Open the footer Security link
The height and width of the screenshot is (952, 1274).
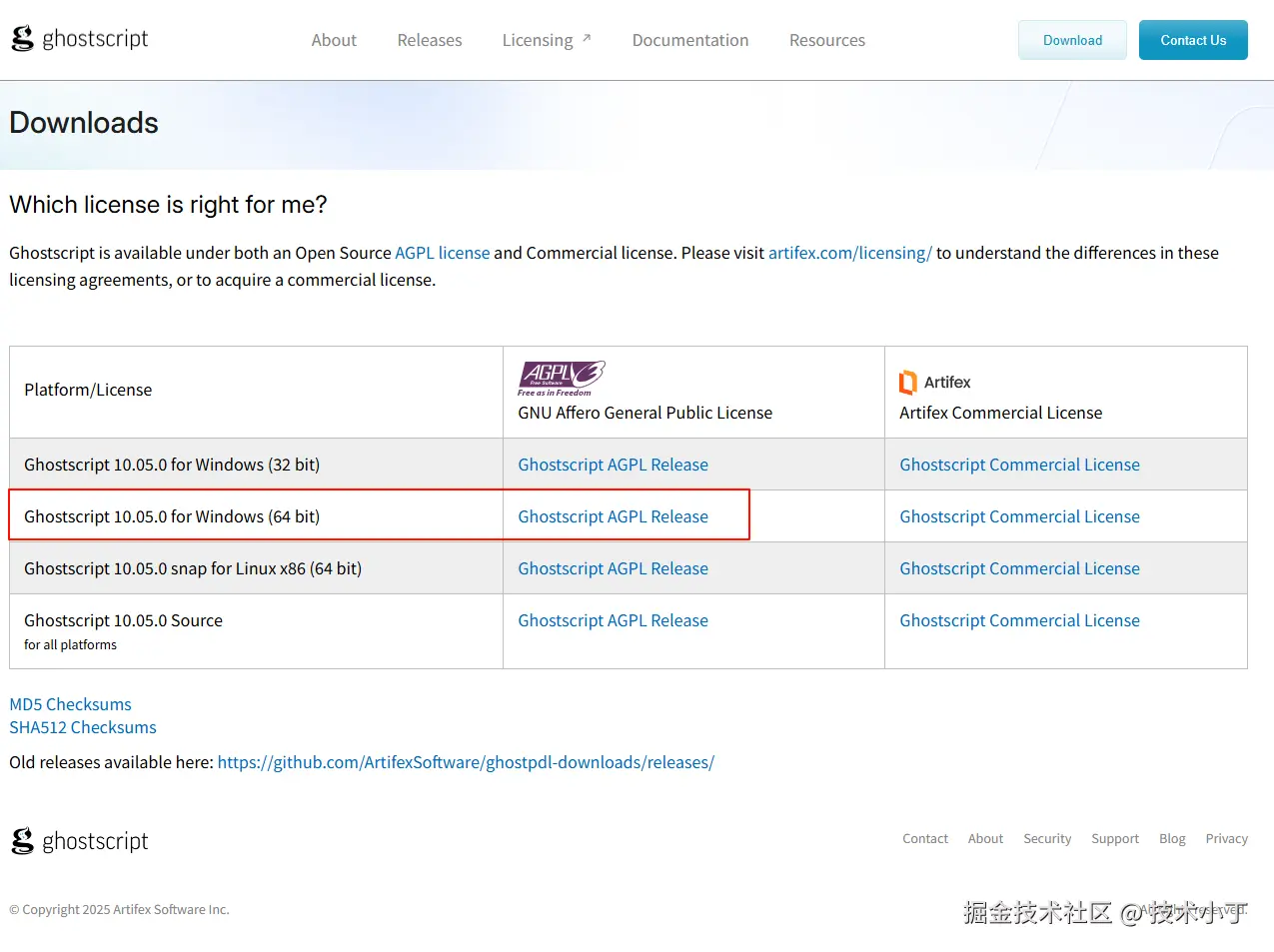pos(1047,838)
